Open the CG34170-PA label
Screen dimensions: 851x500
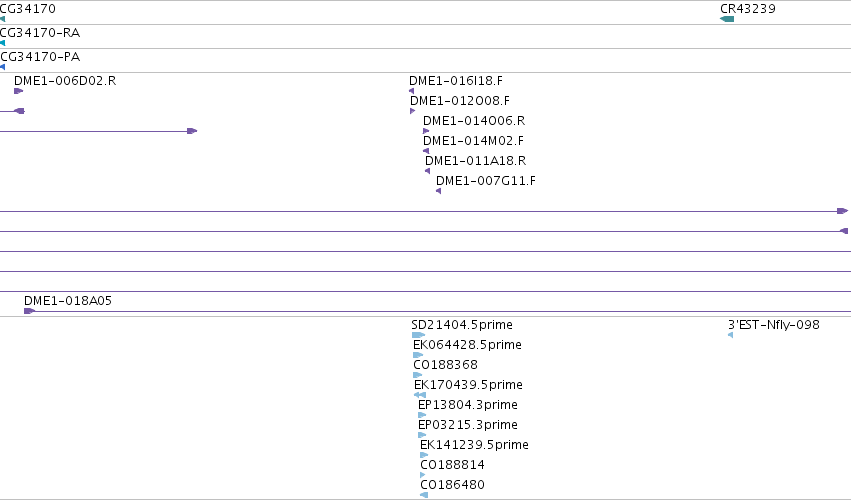pyautogui.click(x=40, y=57)
